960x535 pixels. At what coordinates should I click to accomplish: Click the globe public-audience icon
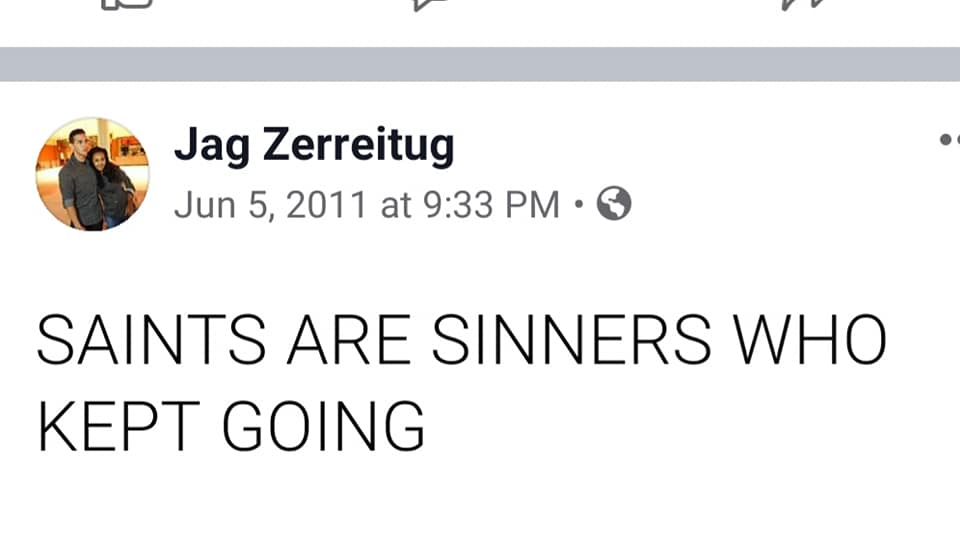(614, 204)
